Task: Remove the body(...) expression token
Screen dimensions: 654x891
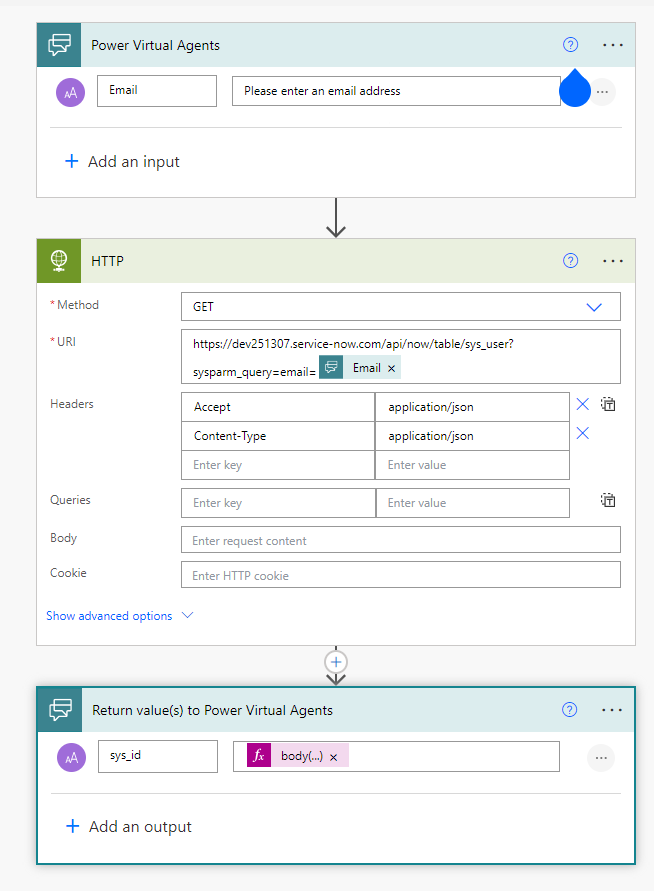Action: click(334, 757)
